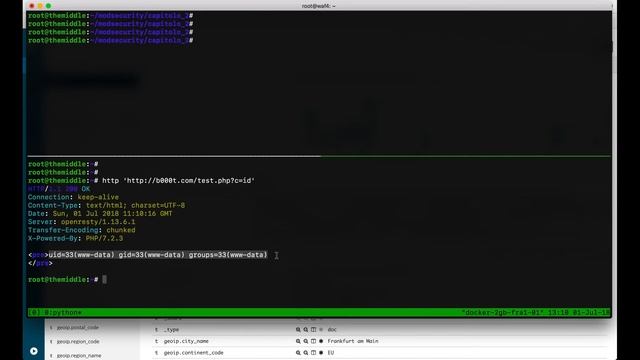This screenshot has height=360, width=640.
Task: Filter out value in _type row
Action: tap(306, 329)
